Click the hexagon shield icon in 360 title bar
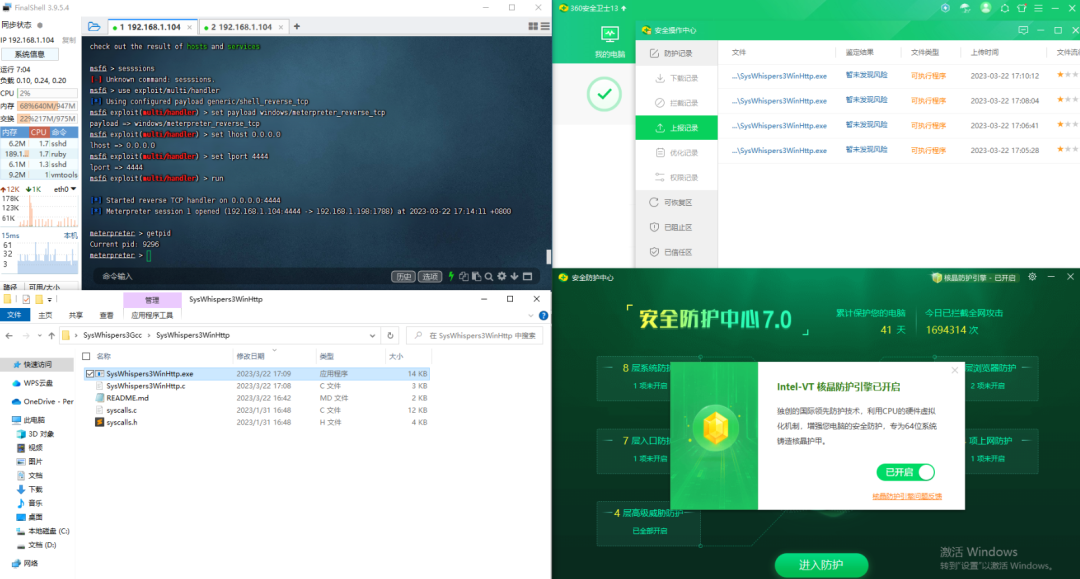The image size is (1080, 579). click(x=945, y=8)
